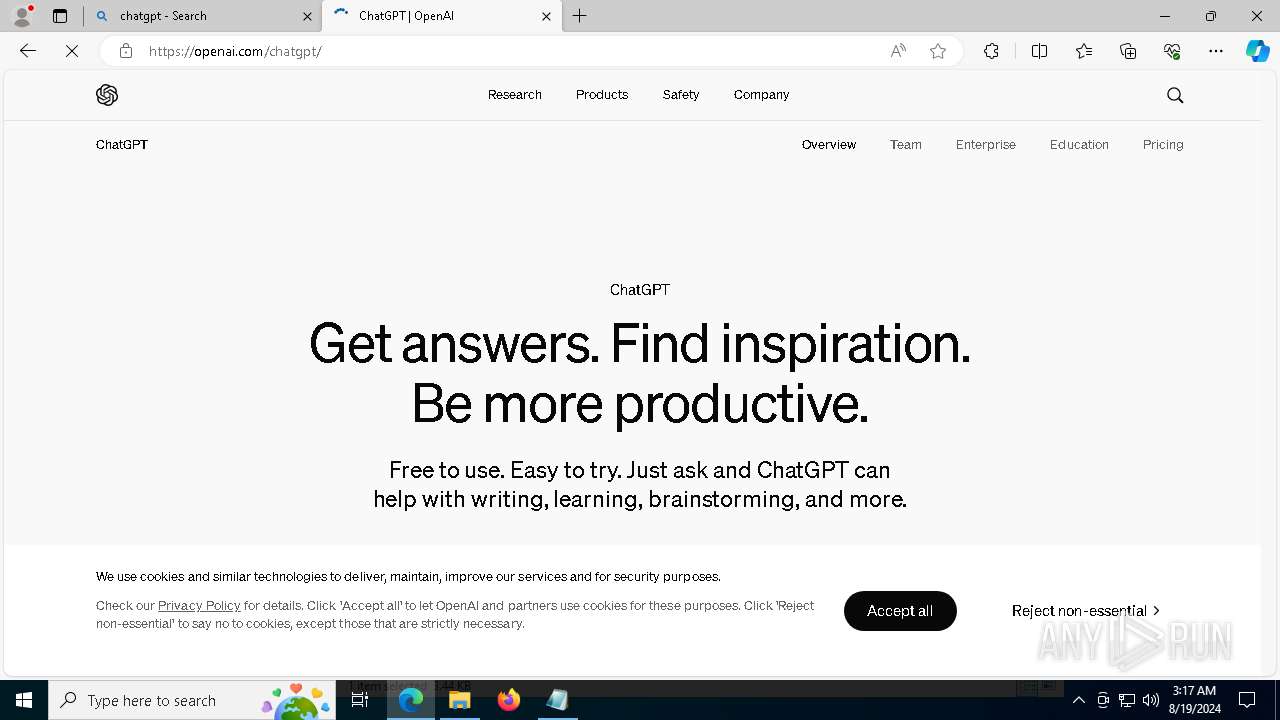Open clock and date in taskbar

coord(1194,700)
